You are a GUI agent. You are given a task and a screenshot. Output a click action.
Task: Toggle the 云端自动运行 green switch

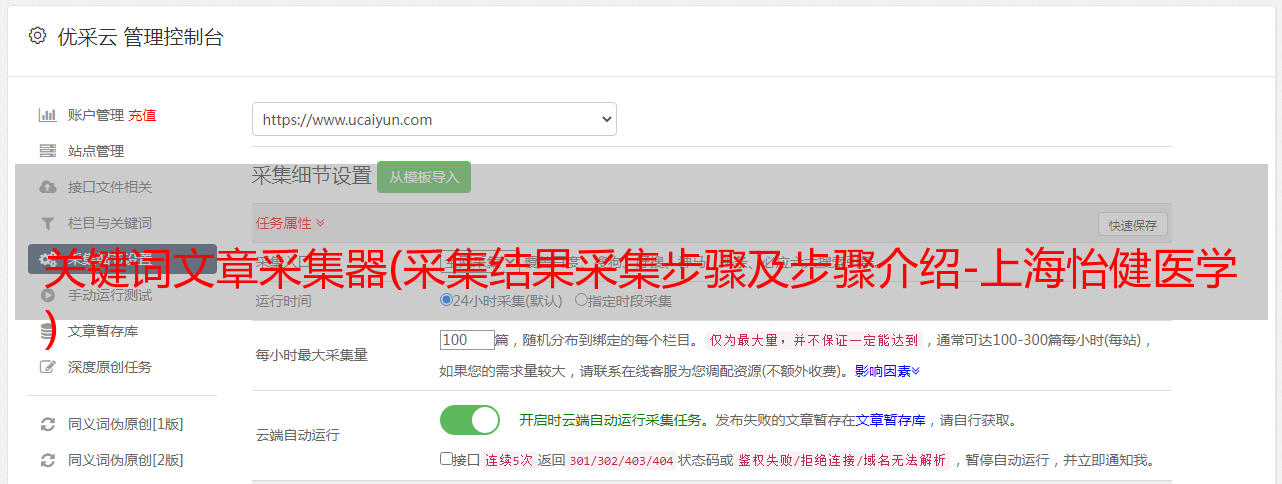pyautogui.click(x=470, y=420)
